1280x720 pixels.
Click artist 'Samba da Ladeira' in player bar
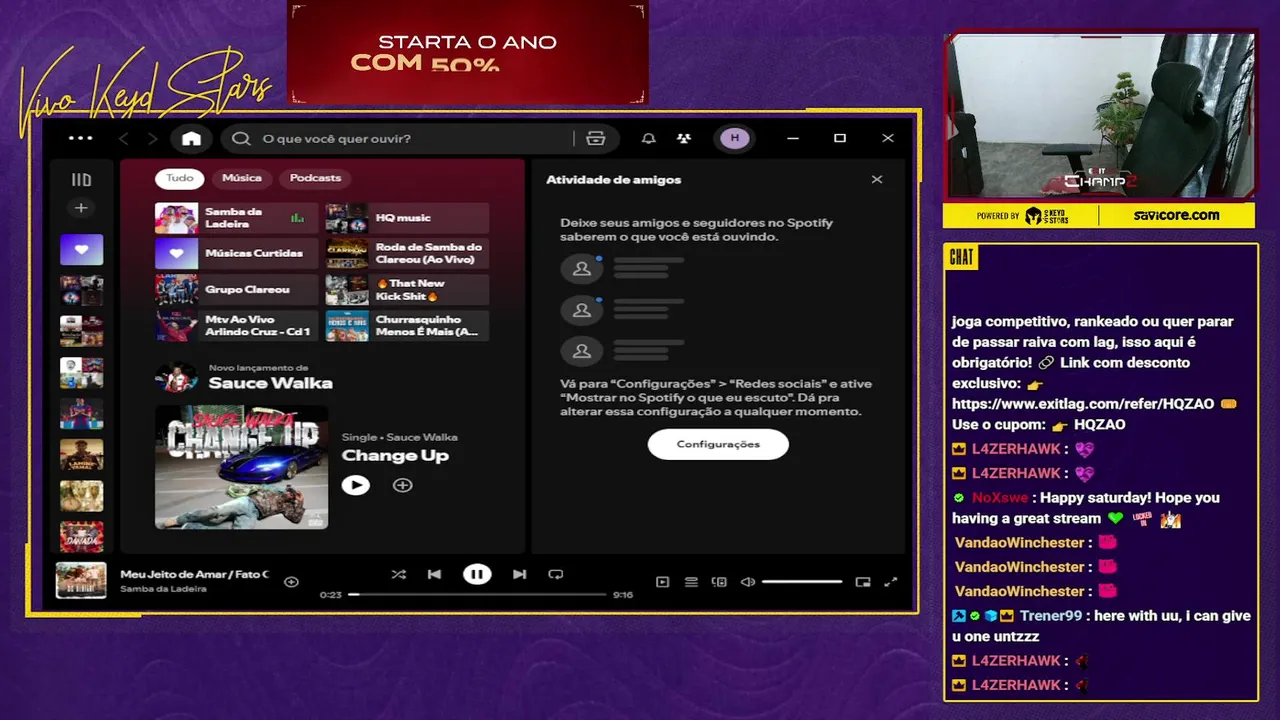pyautogui.click(x=164, y=589)
